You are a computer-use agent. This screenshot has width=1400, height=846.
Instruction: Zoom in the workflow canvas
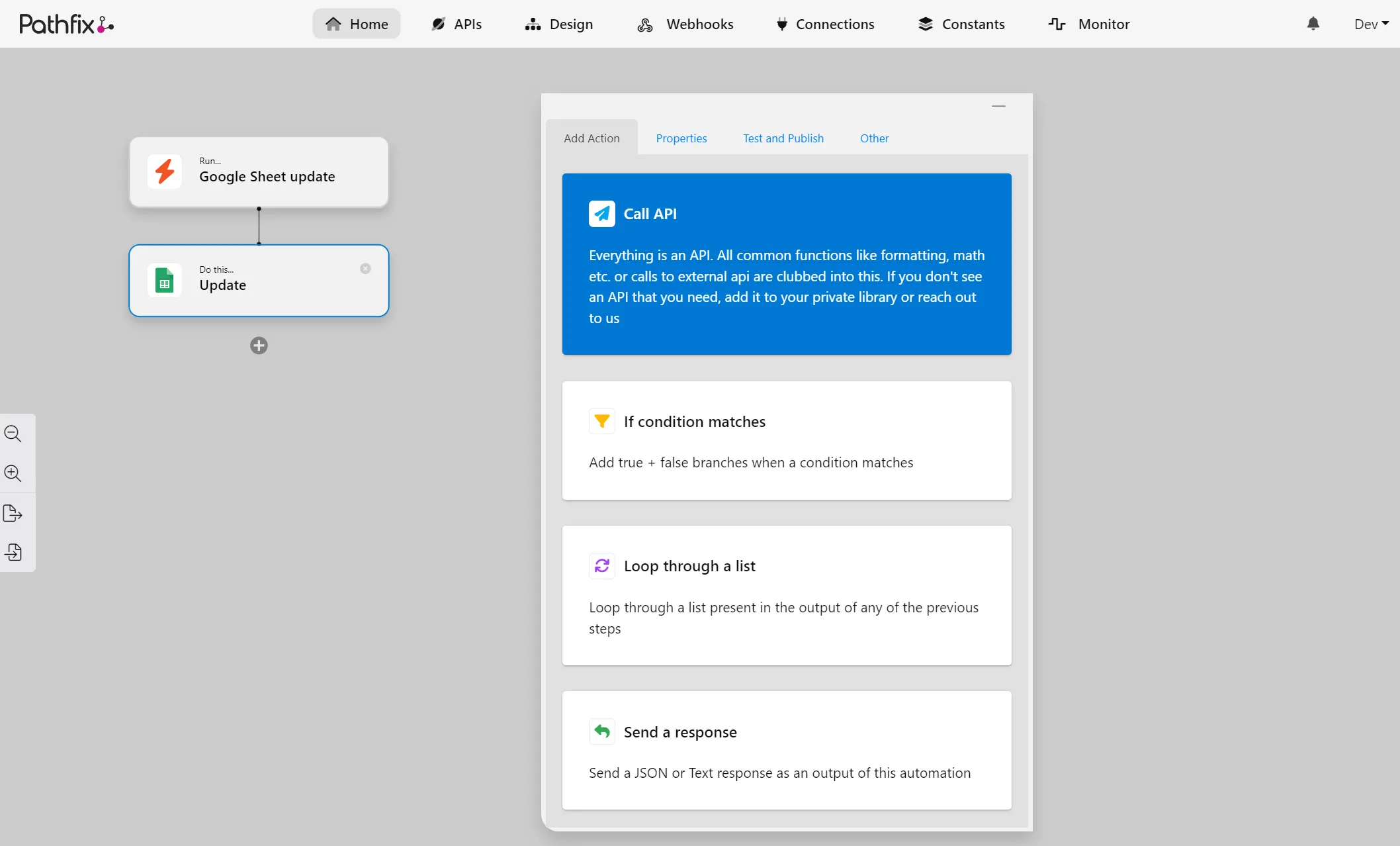point(13,473)
